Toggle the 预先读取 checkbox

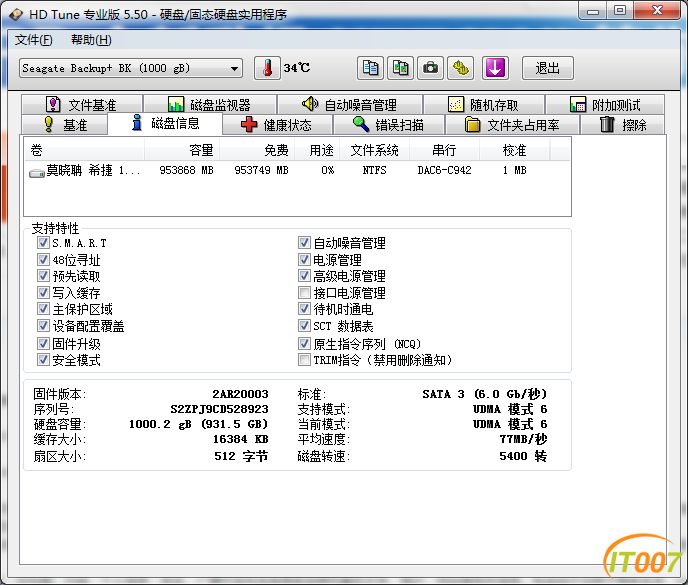[43, 276]
